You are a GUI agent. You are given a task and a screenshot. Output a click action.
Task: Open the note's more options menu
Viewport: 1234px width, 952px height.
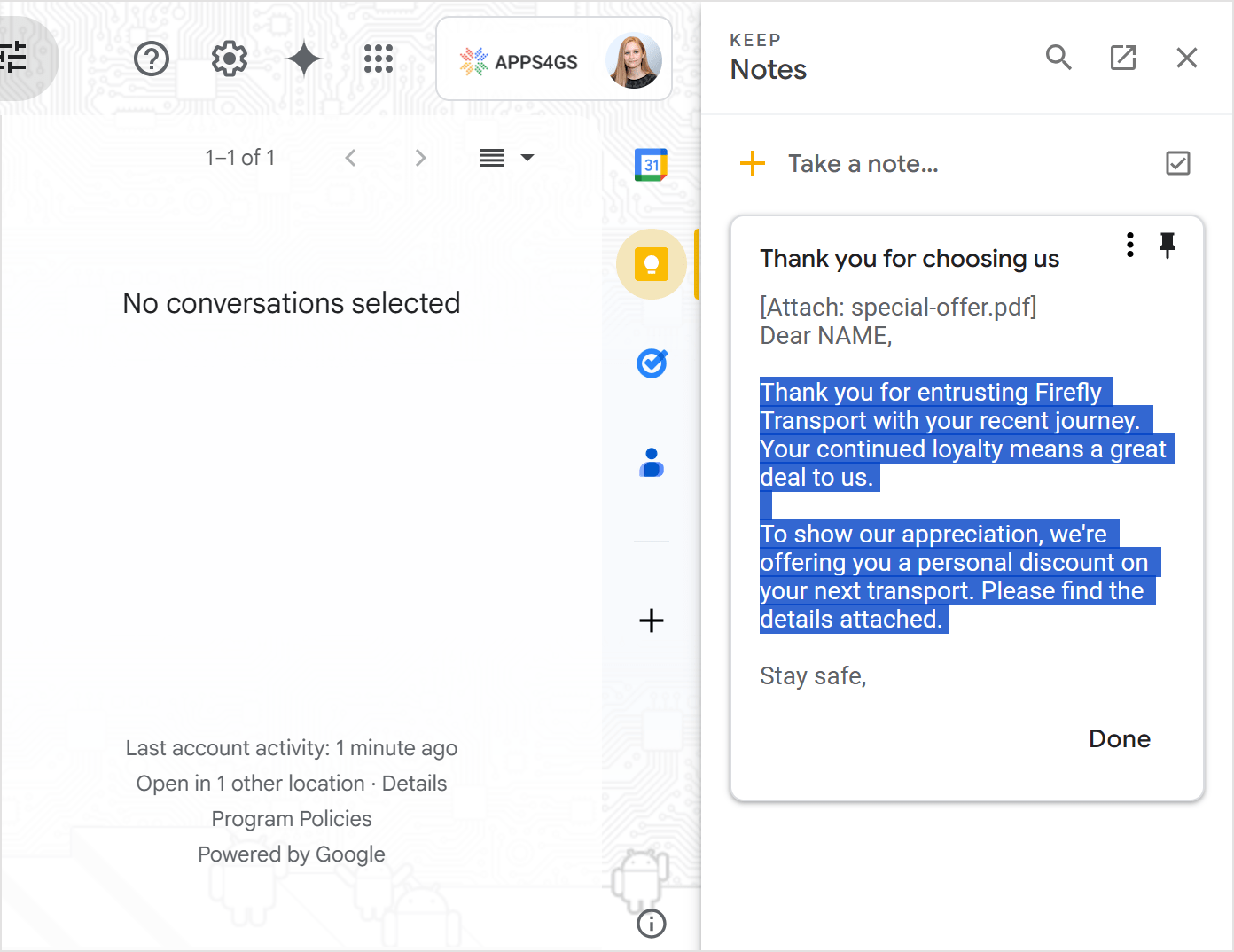tap(1130, 245)
